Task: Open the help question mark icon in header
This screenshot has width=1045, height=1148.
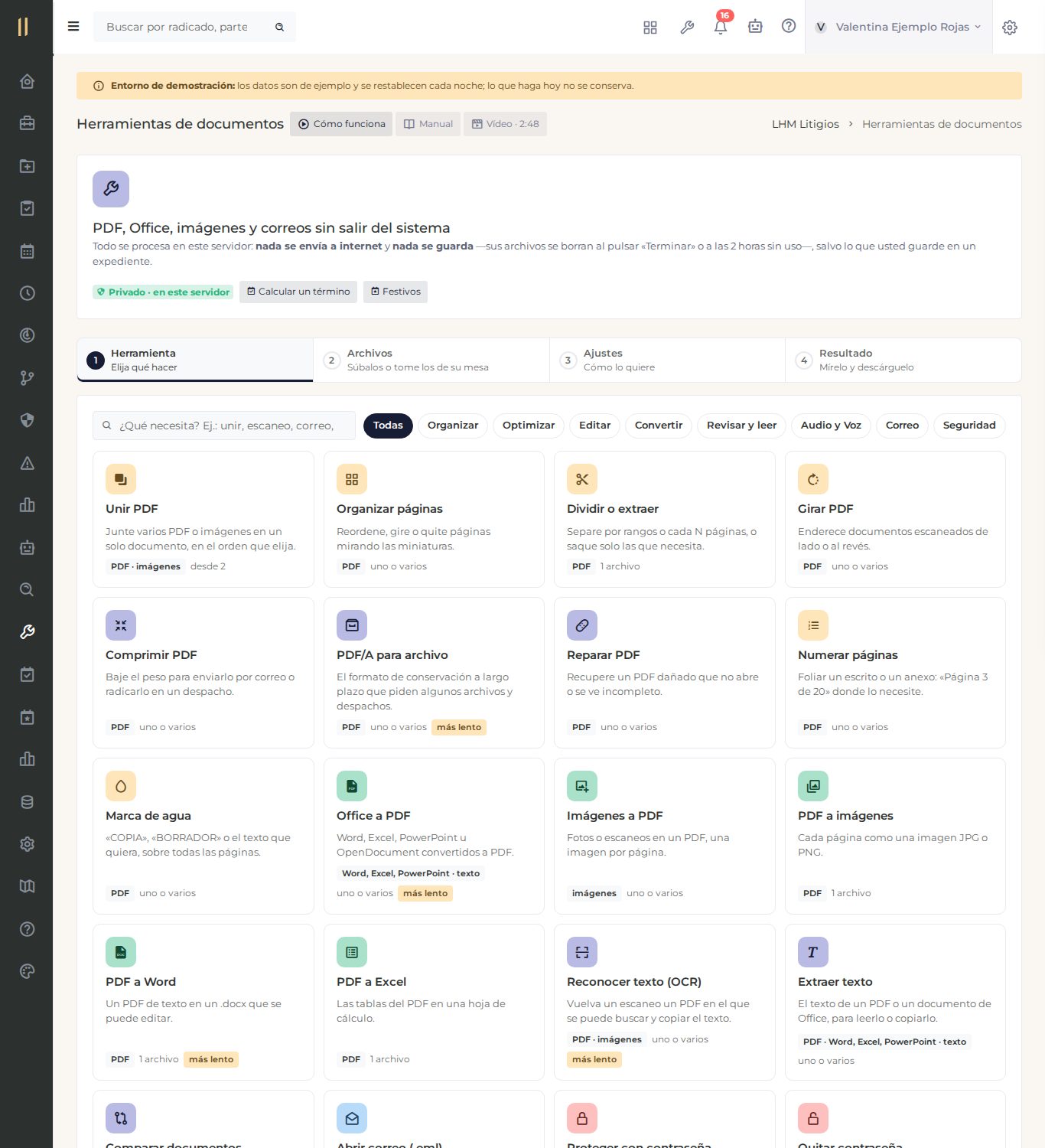Action: pos(789,26)
